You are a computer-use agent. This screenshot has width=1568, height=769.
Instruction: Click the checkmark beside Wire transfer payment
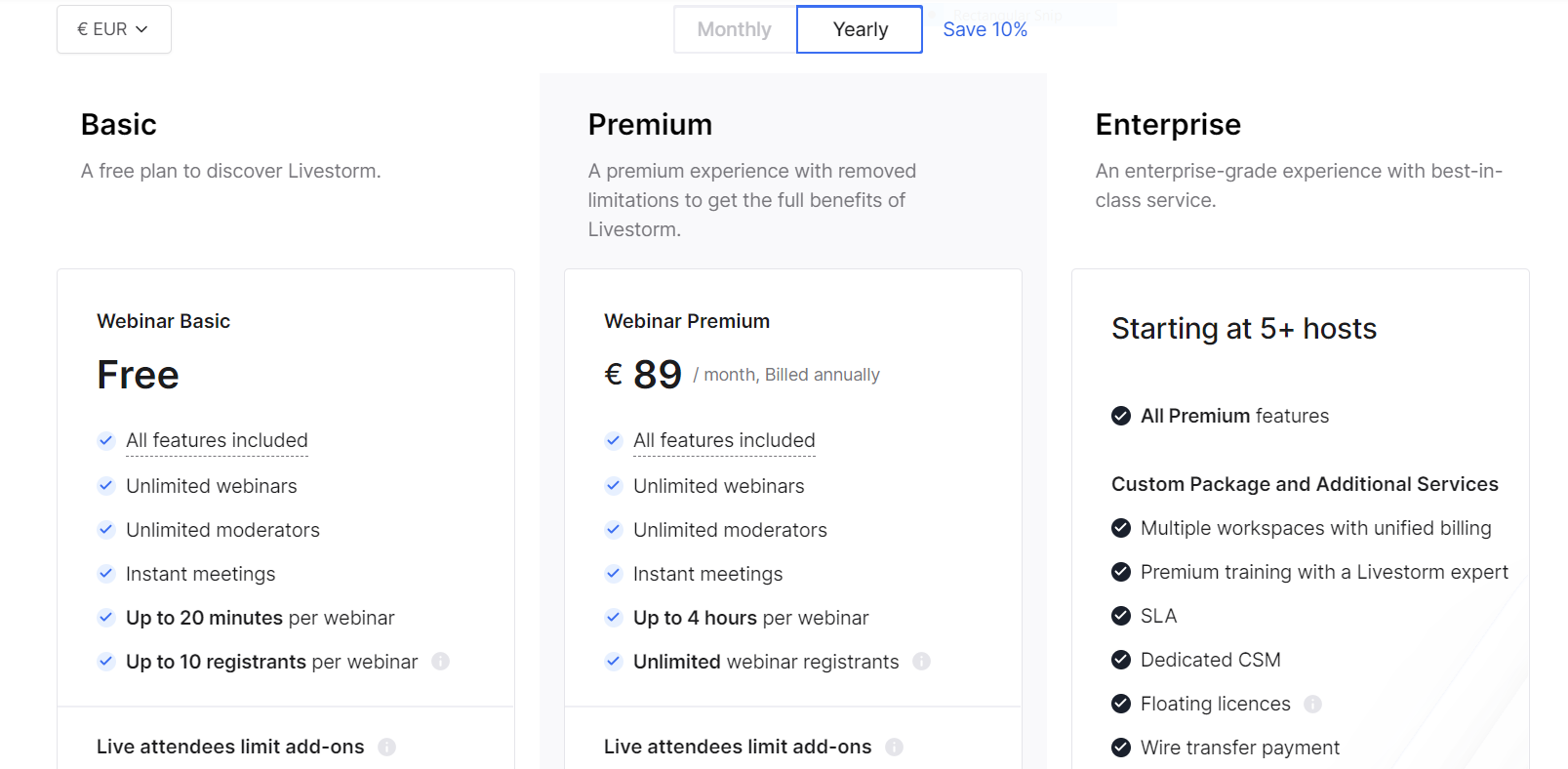[x=1121, y=748]
